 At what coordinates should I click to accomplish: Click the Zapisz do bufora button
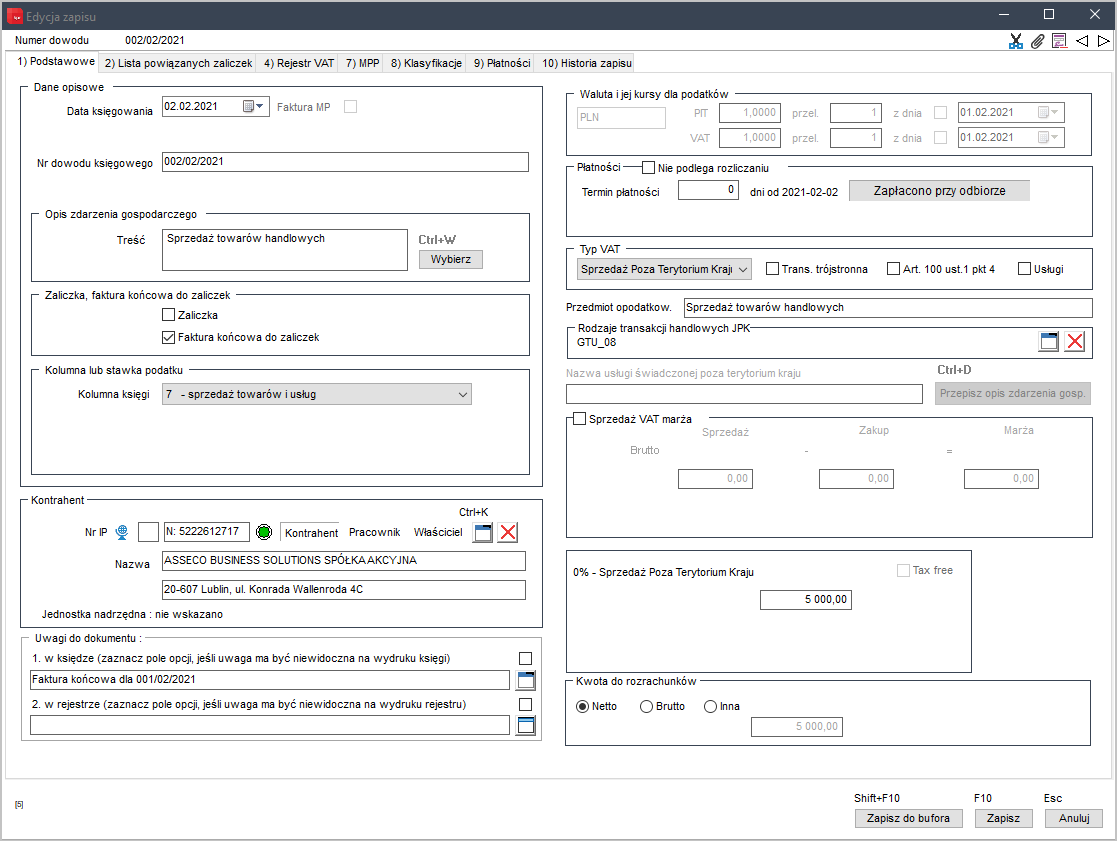(x=908, y=818)
